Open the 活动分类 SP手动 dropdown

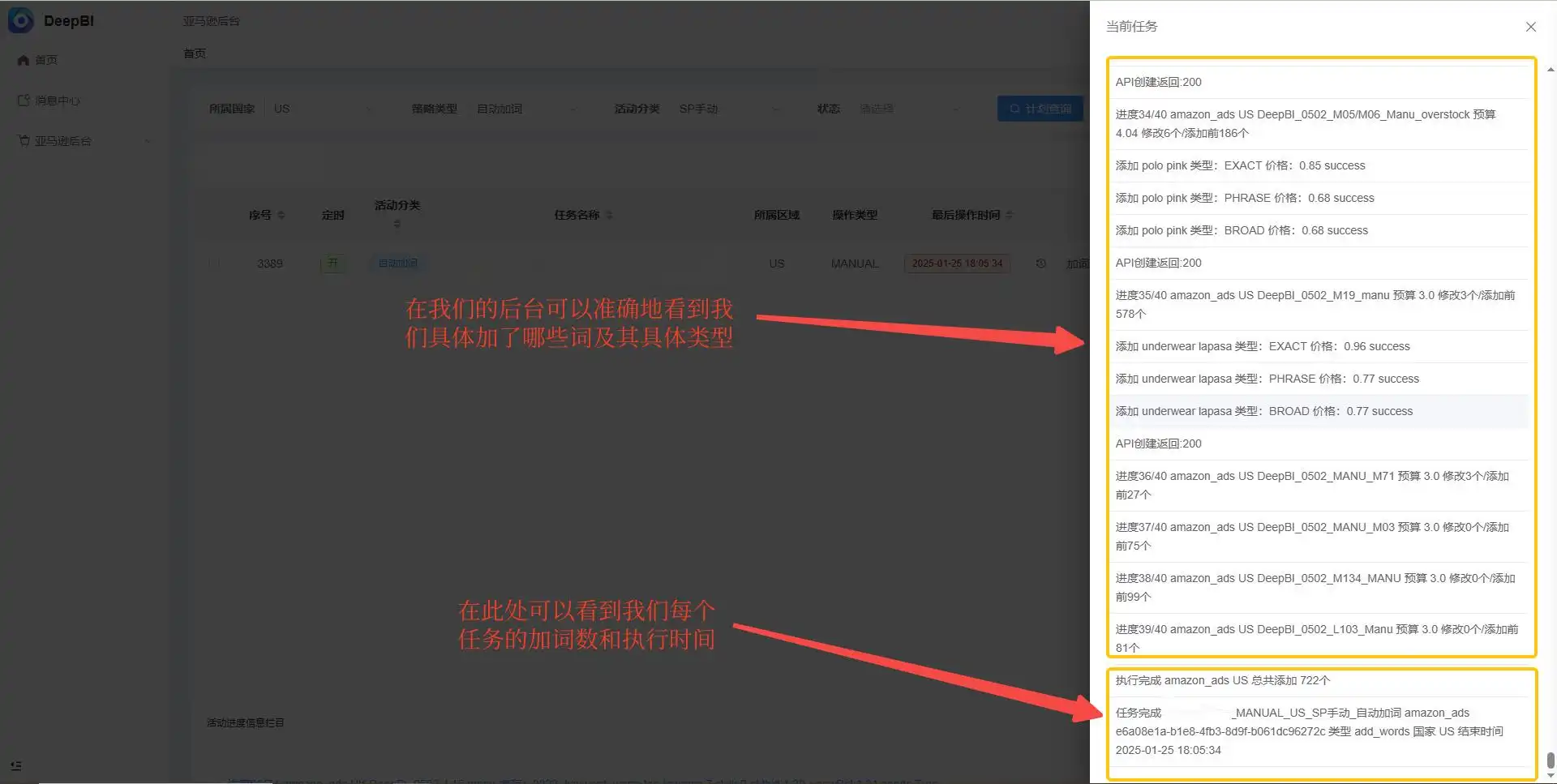pos(728,109)
